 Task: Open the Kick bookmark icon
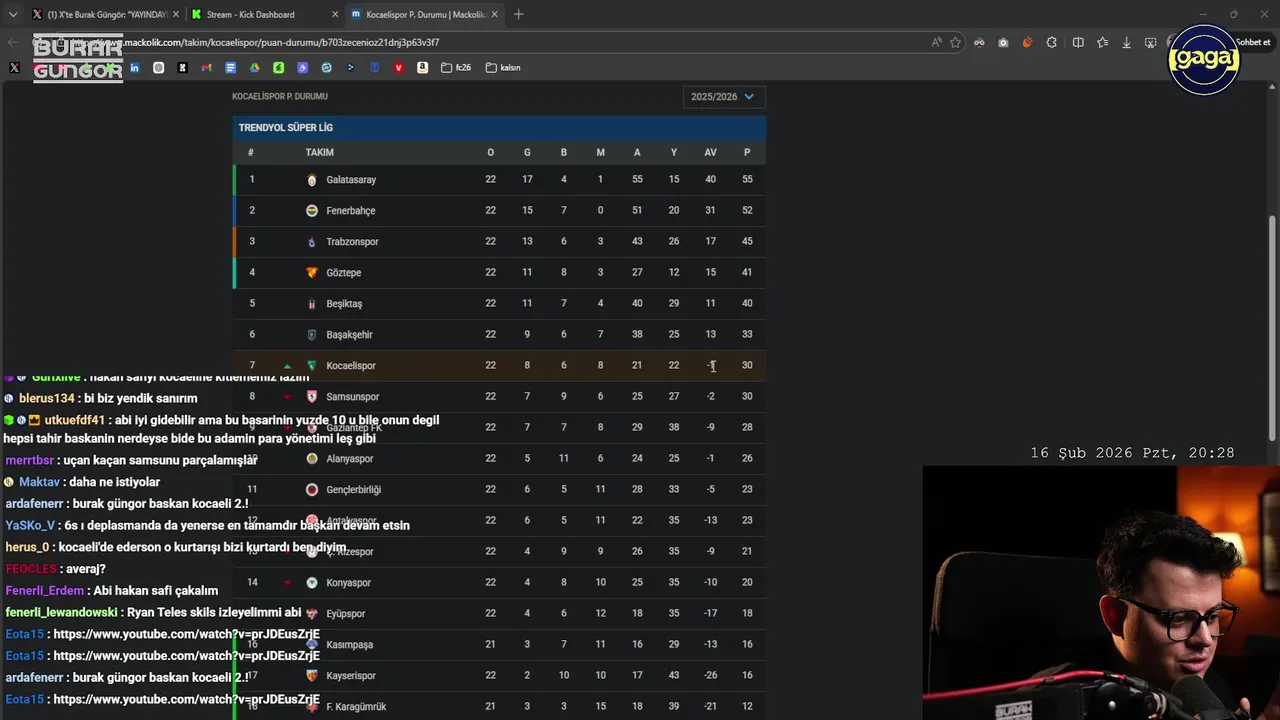[x=182, y=68]
